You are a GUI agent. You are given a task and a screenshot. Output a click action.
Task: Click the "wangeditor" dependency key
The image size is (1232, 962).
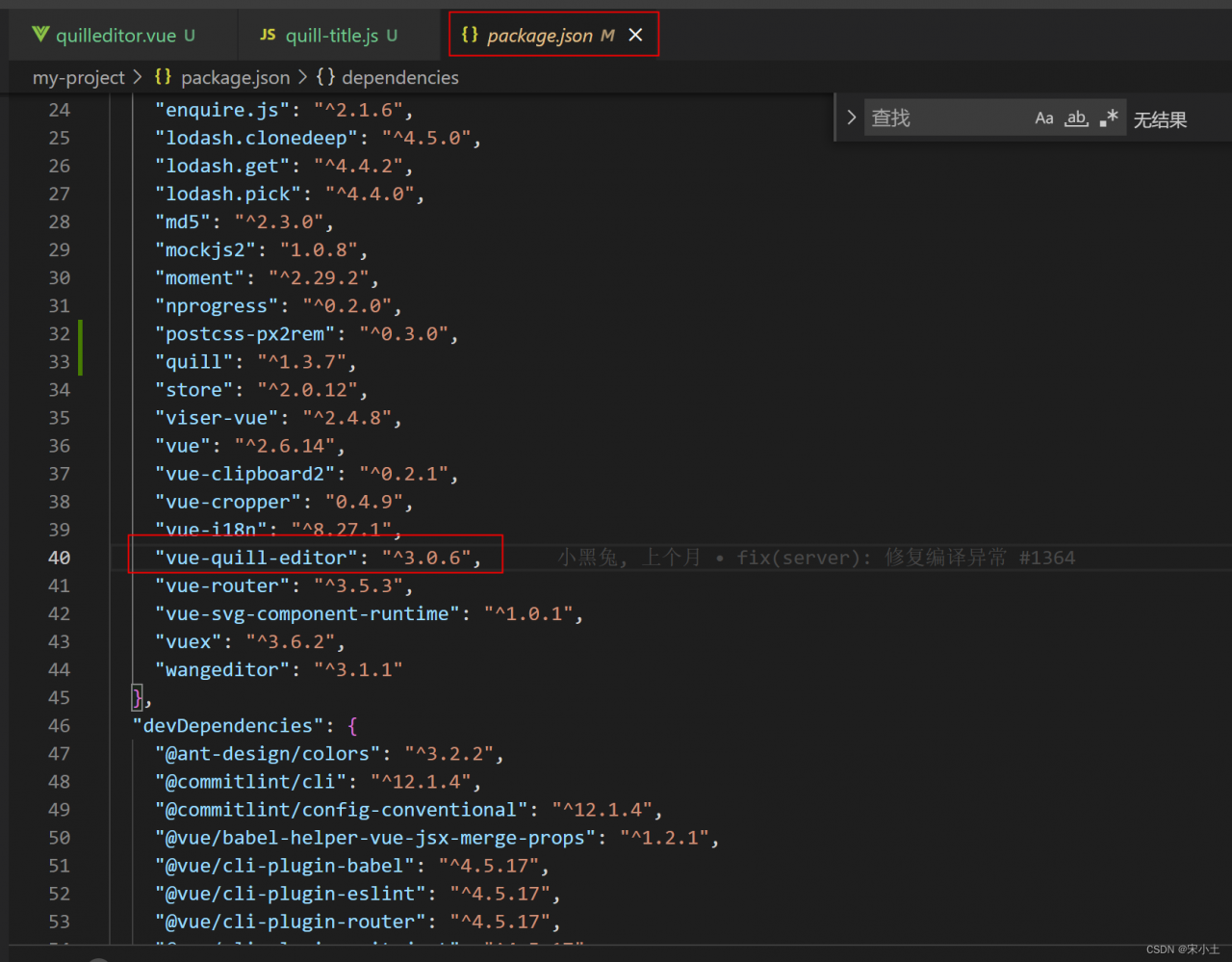point(222,669)
